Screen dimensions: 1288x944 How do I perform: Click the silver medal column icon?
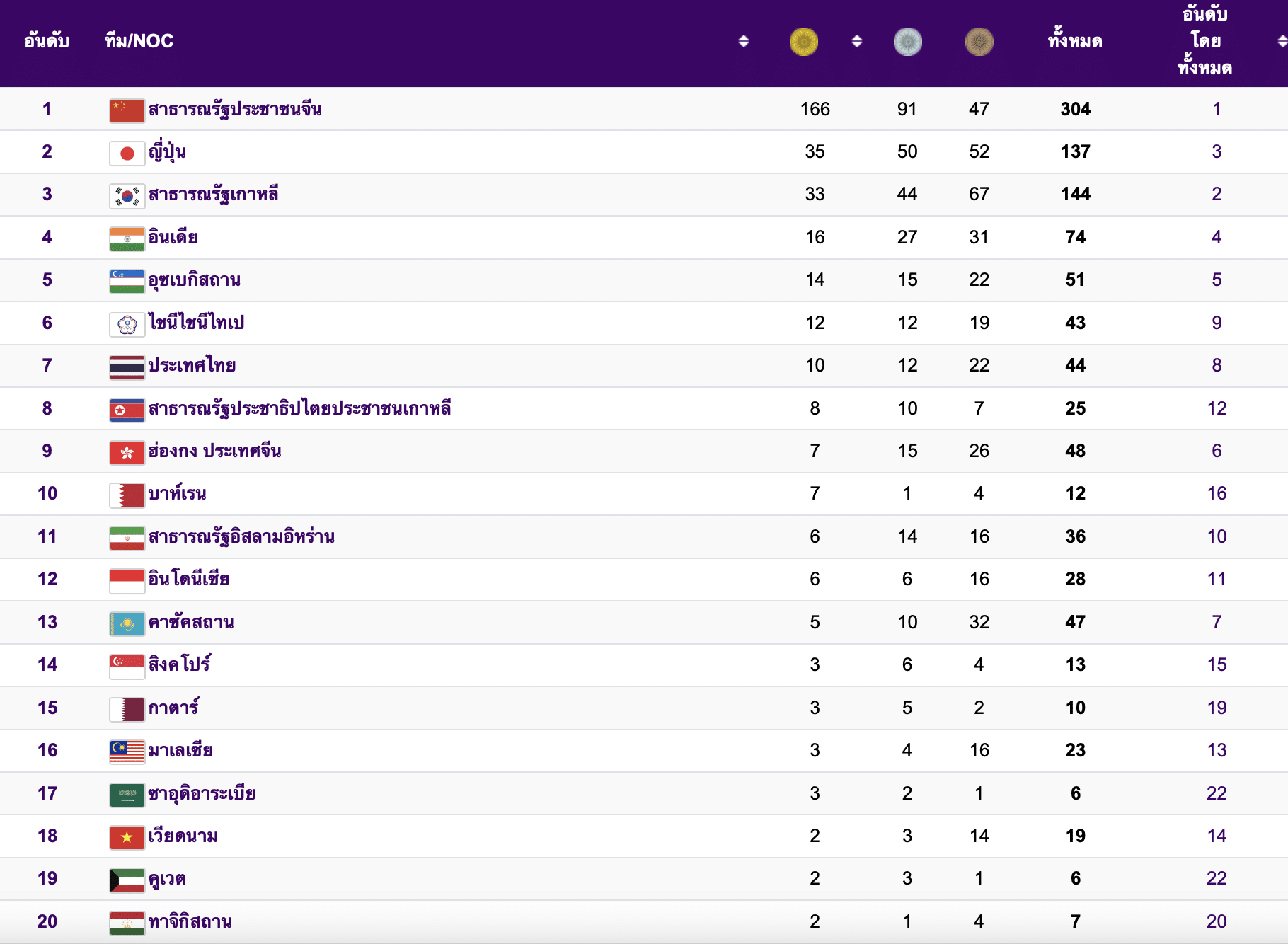click(x=907, y=42)
